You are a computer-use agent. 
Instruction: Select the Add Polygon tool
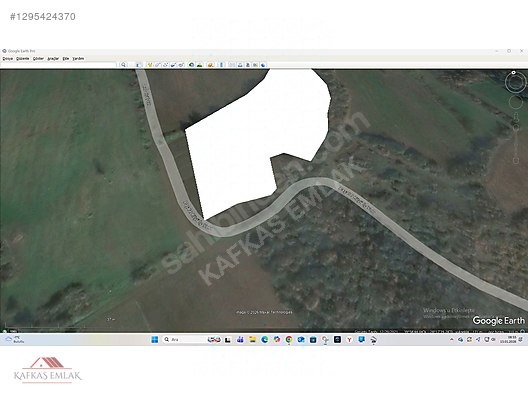[x=157, y=65]
